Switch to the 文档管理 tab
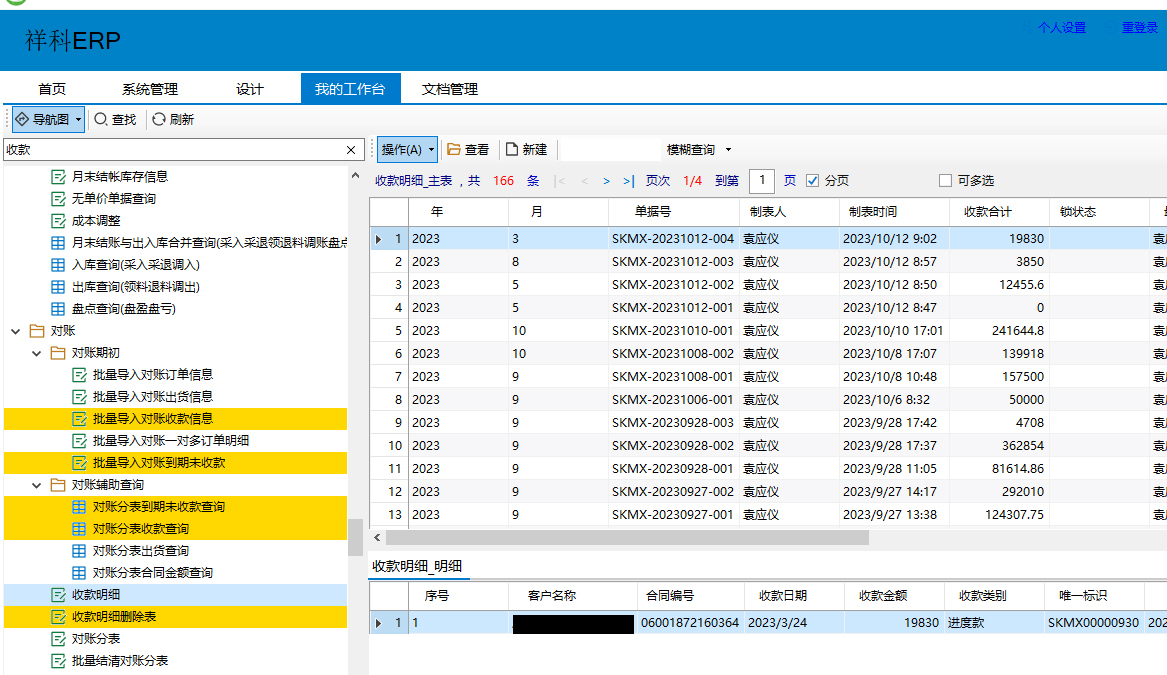The height and width of the screenshot is (675, 1167). 450,89
